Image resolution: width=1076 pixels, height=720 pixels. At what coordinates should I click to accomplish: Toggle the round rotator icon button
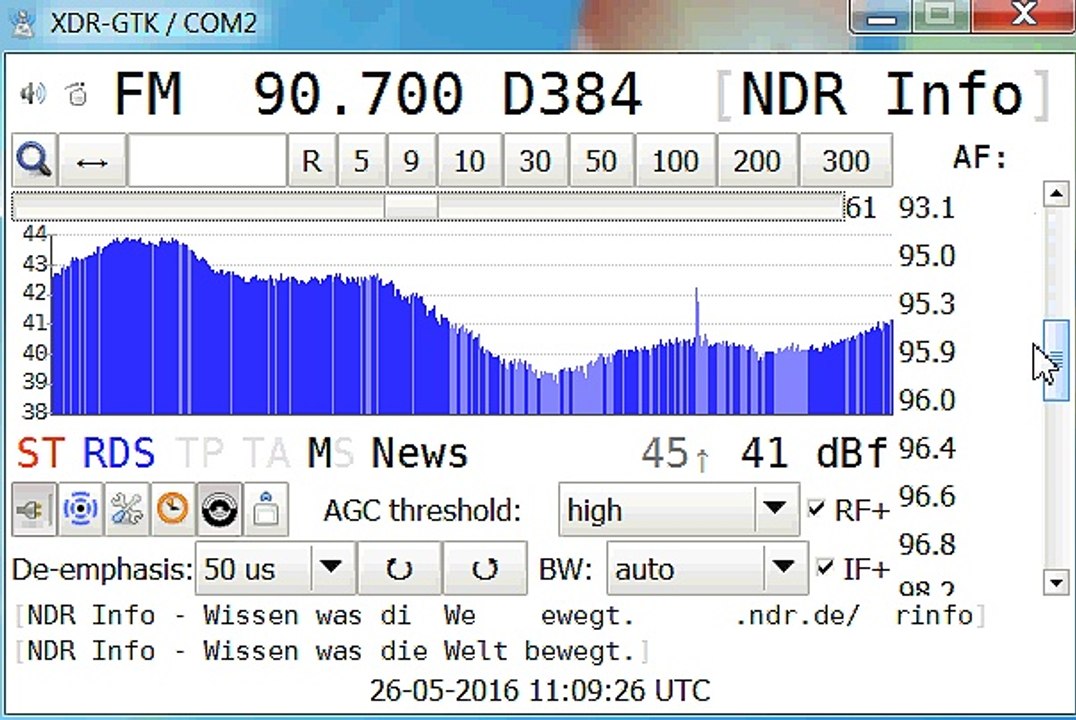[x=220, y=509]
